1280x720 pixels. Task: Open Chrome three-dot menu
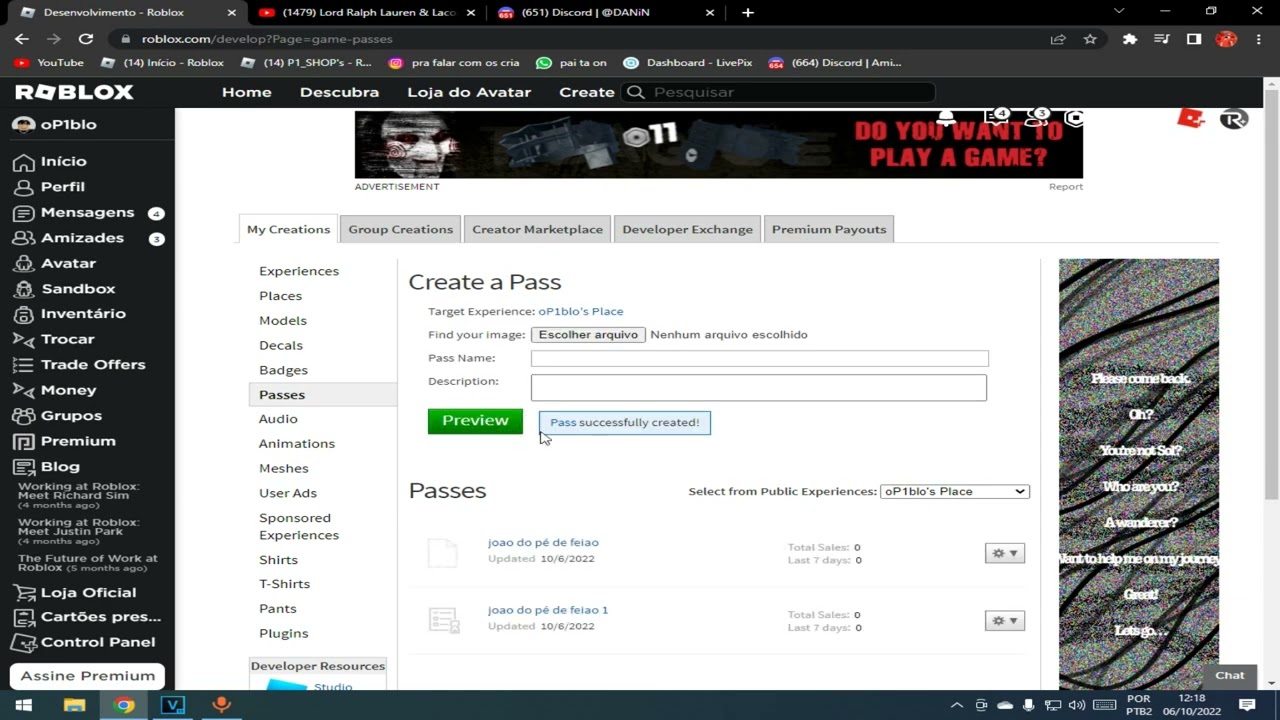tap(1258, 39)
